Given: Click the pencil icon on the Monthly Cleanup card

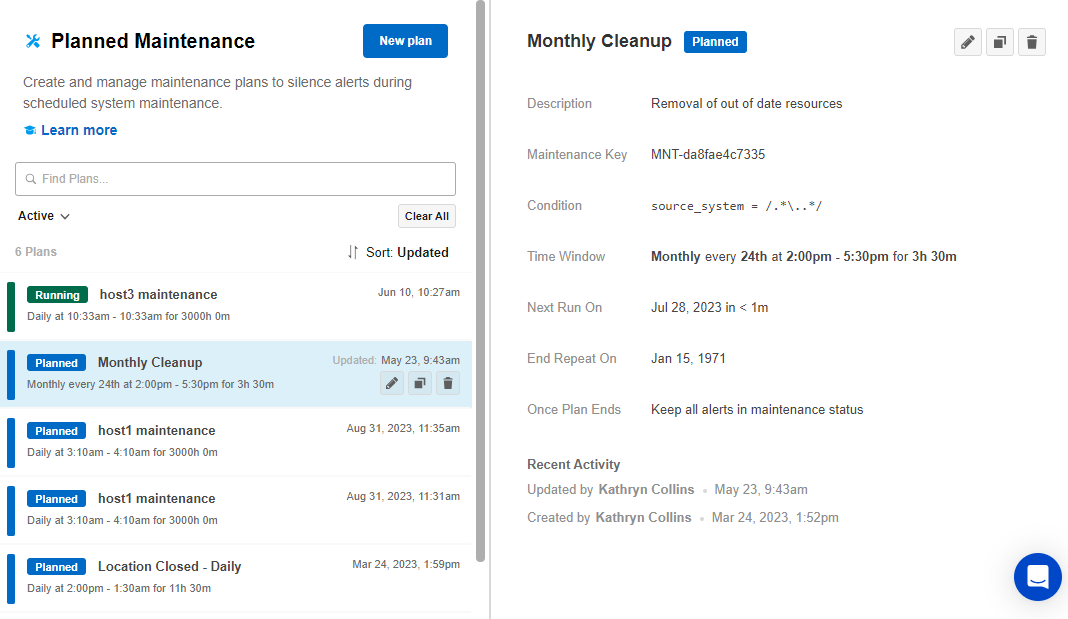Looking at the screenshot, I should point(391,383).
